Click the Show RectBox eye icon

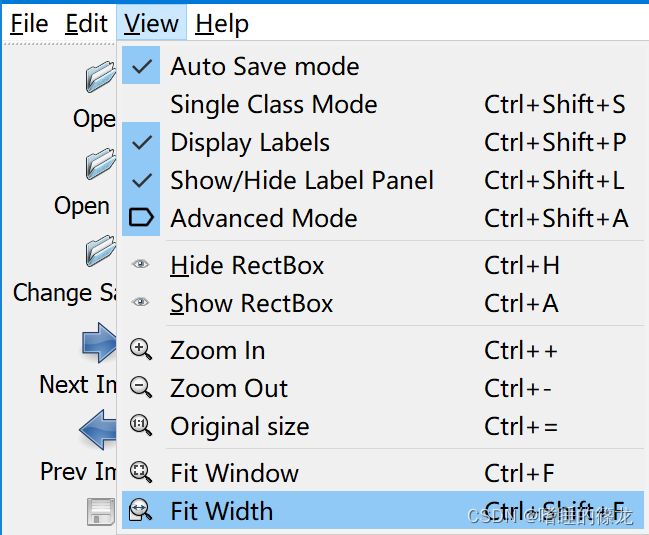coord(140,302)
